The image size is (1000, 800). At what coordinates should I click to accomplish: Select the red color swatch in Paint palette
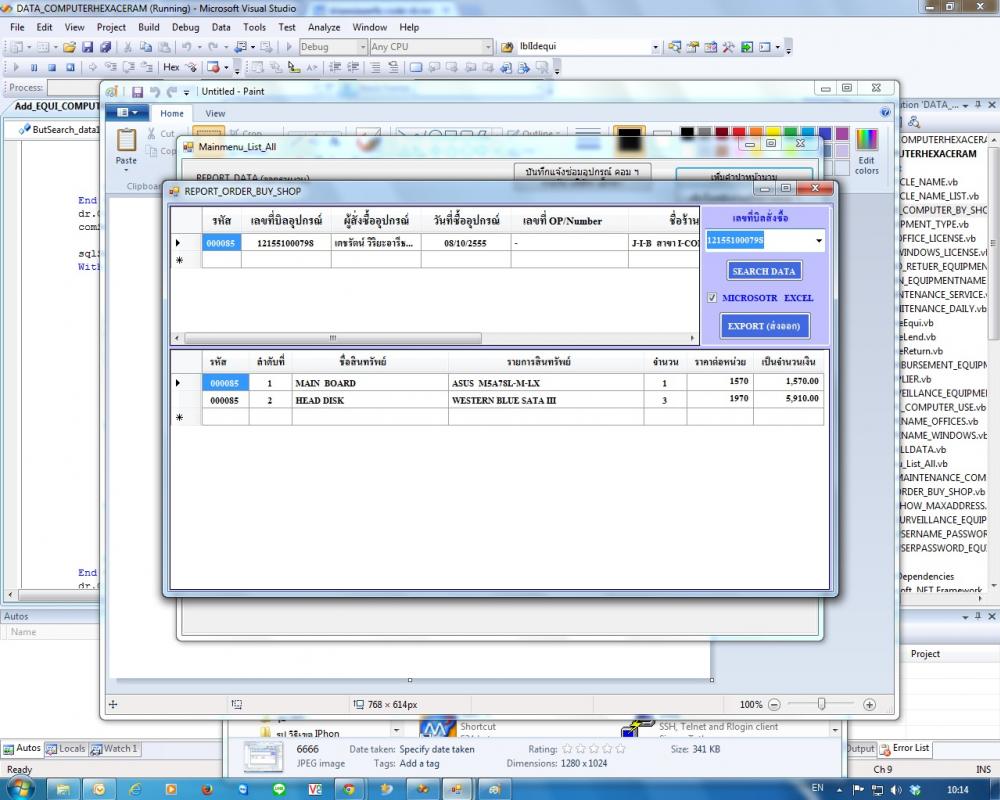point(739,133)
